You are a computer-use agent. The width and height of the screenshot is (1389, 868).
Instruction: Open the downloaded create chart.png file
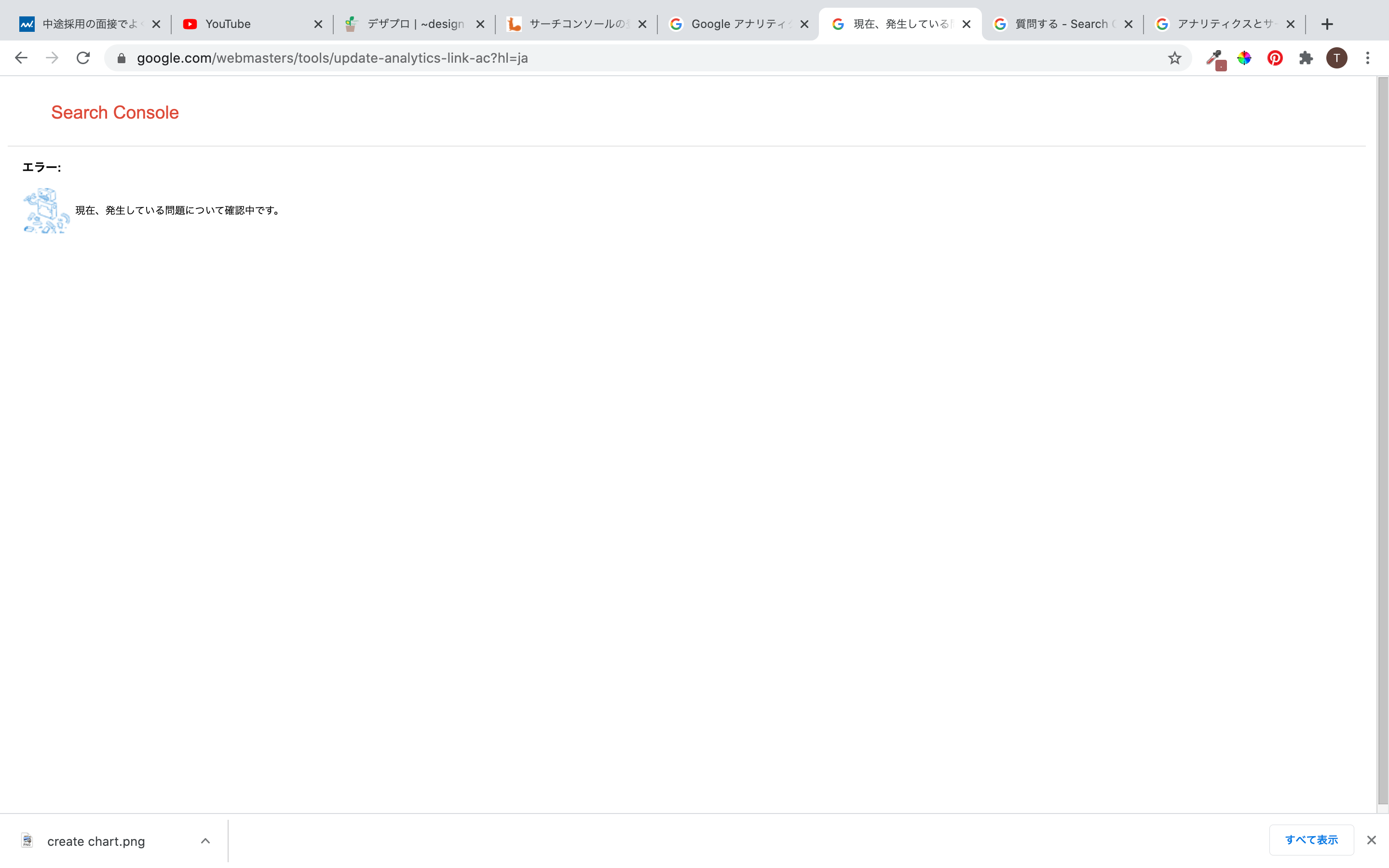point(96,841)
